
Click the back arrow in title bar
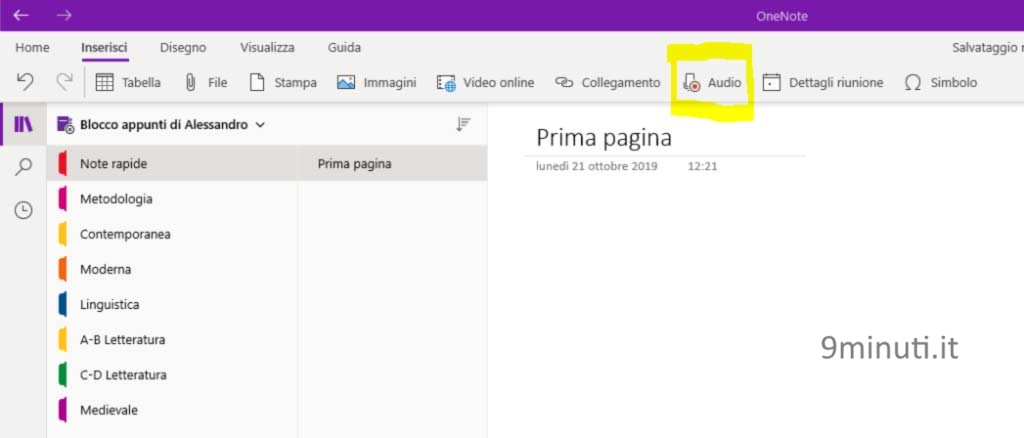[x=21, y=15]
